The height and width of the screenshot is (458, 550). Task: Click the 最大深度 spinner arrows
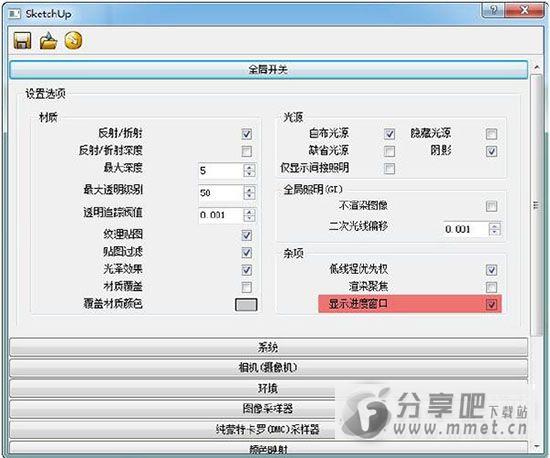pyautogui.click(x=249, y=171)
